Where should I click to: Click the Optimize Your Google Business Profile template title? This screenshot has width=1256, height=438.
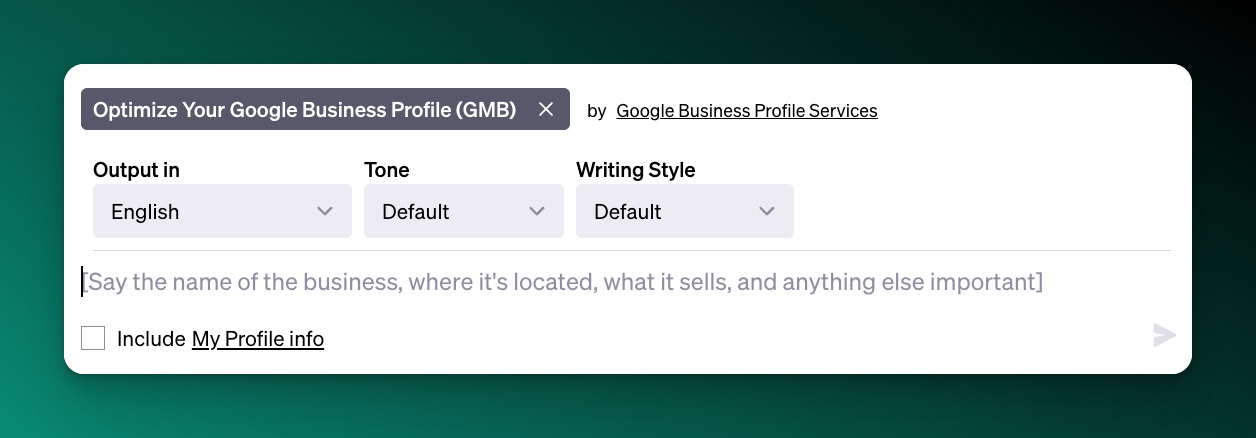[x=305, y=110]
